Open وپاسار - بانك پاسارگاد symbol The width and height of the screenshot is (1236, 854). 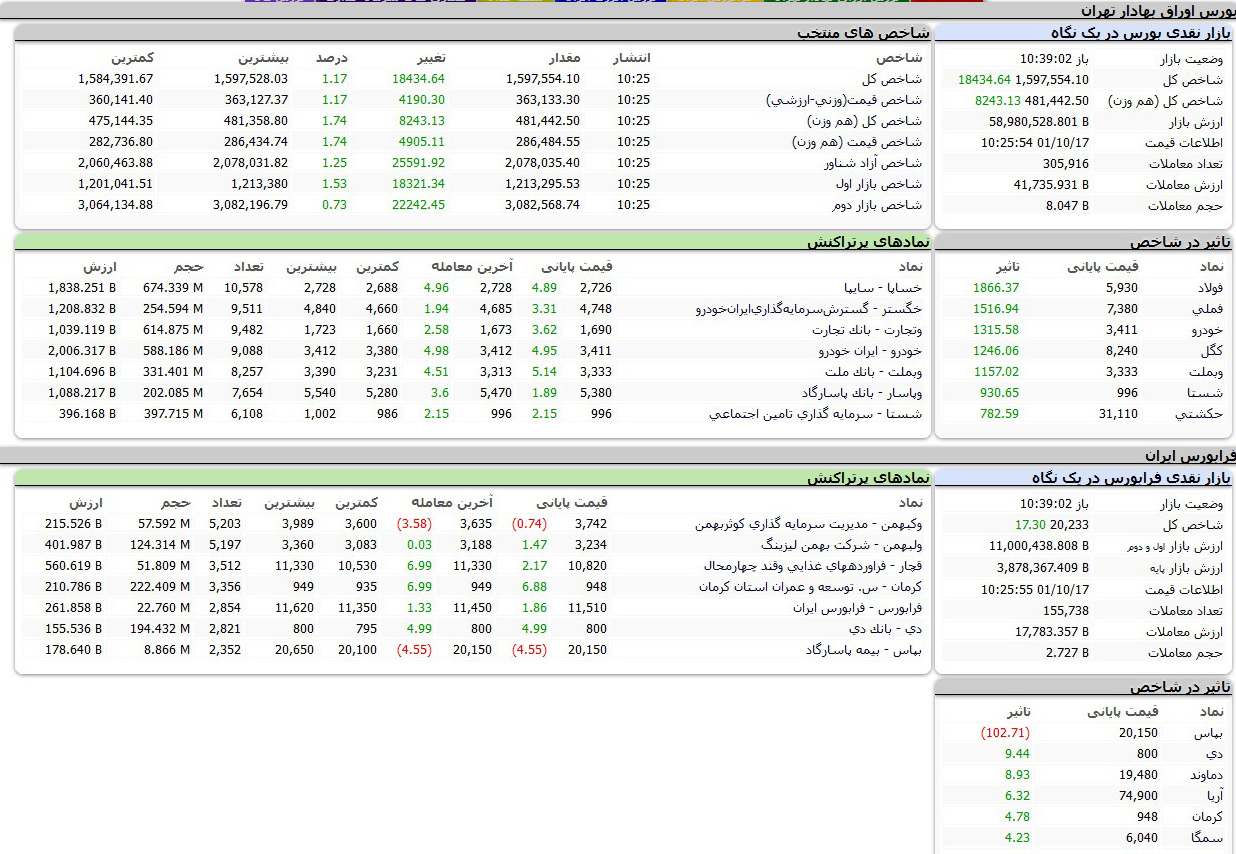tap(861, 392)
